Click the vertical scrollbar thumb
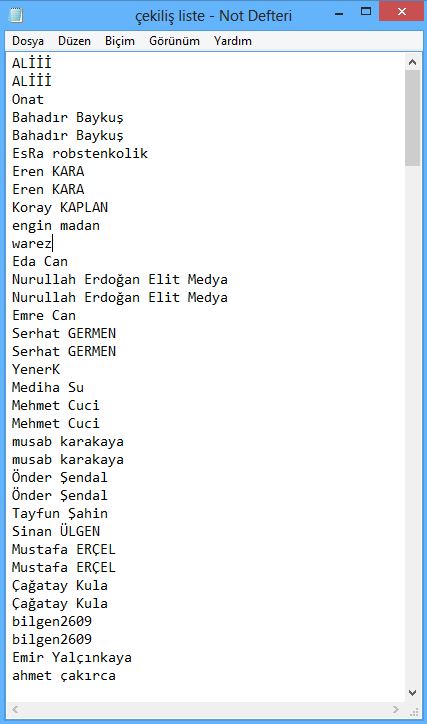The image size is (427, 724). tap(413, 118)
